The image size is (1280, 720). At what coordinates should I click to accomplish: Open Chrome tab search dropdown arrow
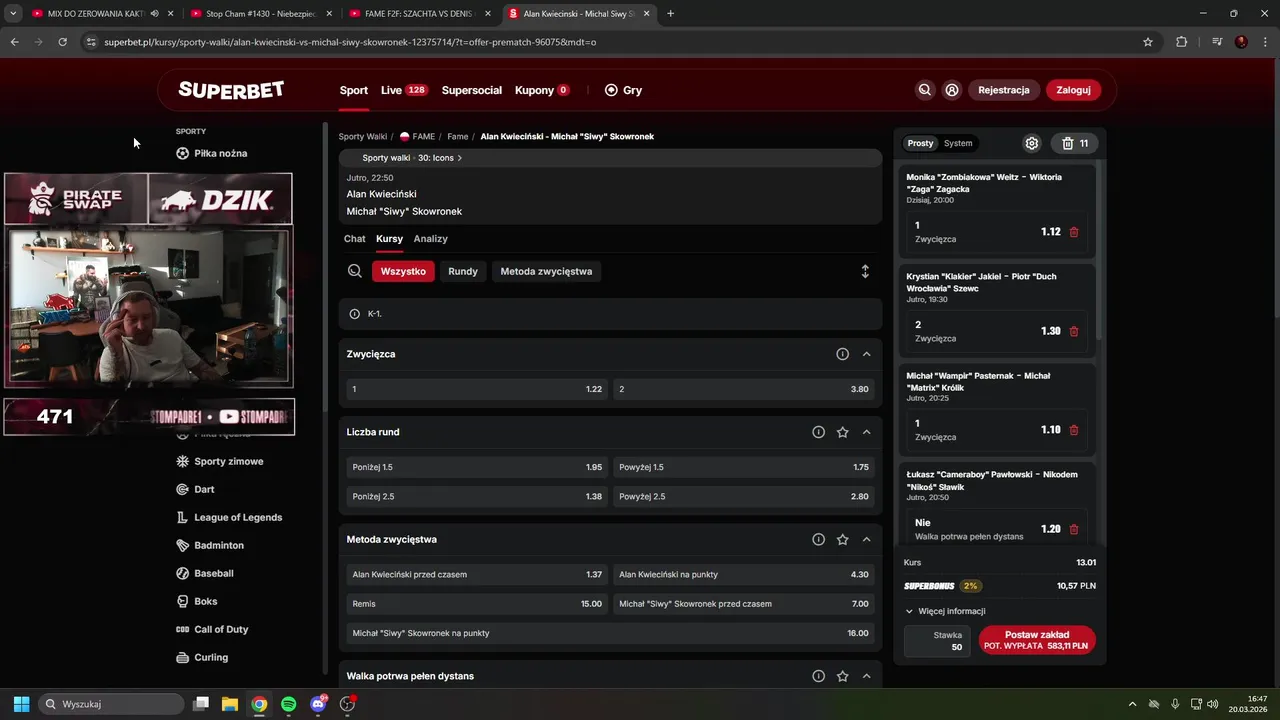tap(13, 13)
